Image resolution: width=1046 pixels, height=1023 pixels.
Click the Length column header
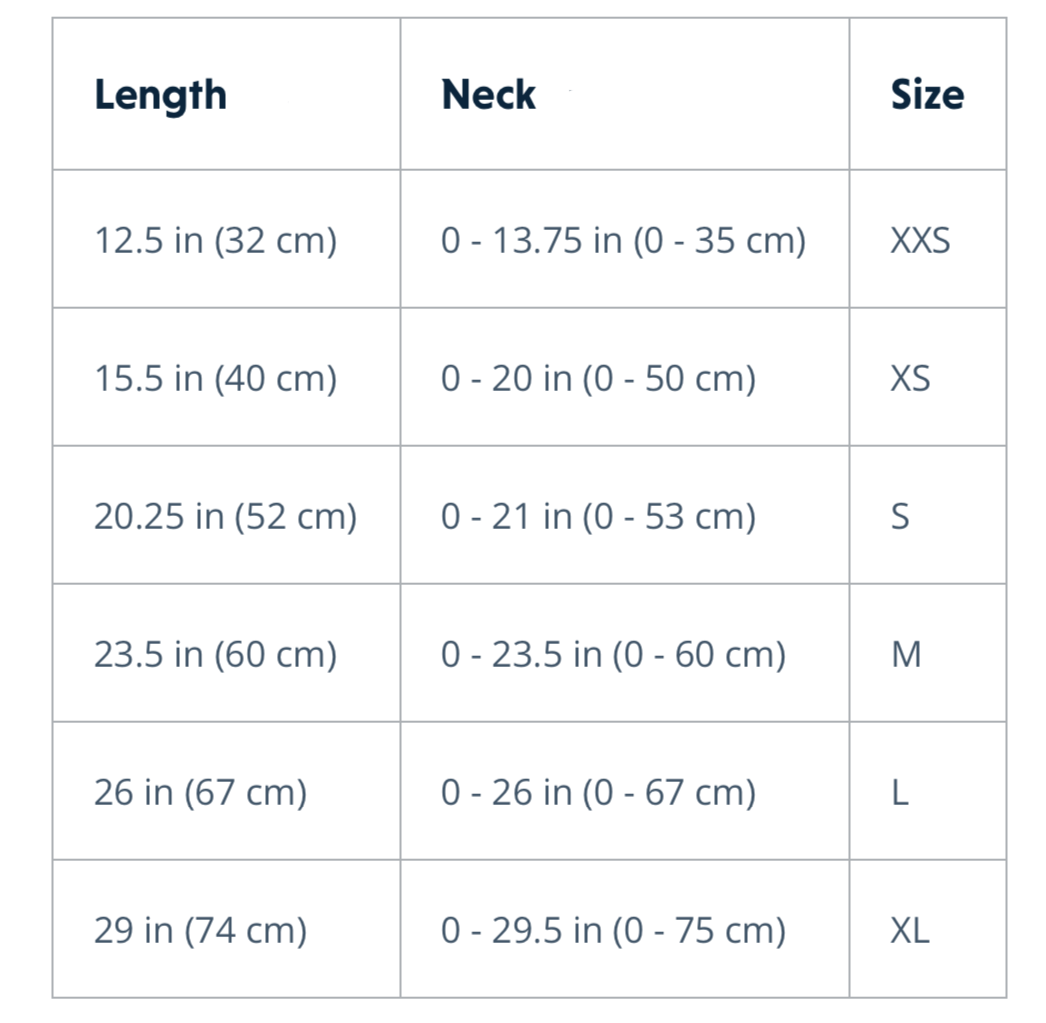(x=160, y=96)
